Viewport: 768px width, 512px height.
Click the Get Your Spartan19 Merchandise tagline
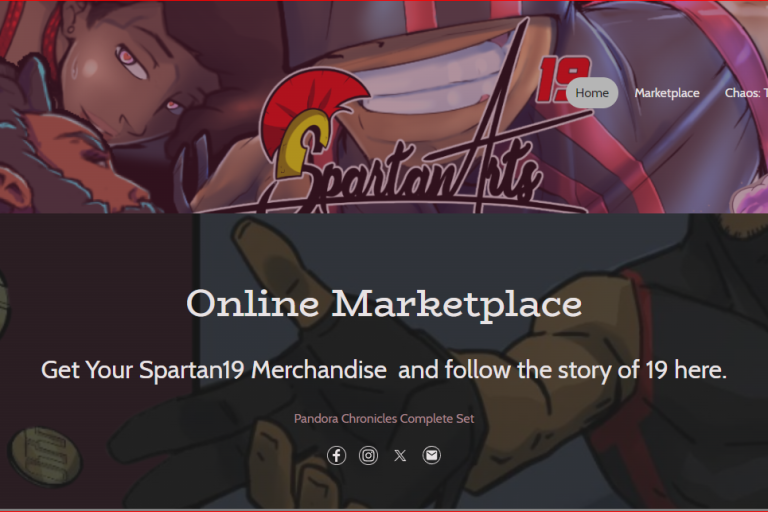click(x=384, y=370)
